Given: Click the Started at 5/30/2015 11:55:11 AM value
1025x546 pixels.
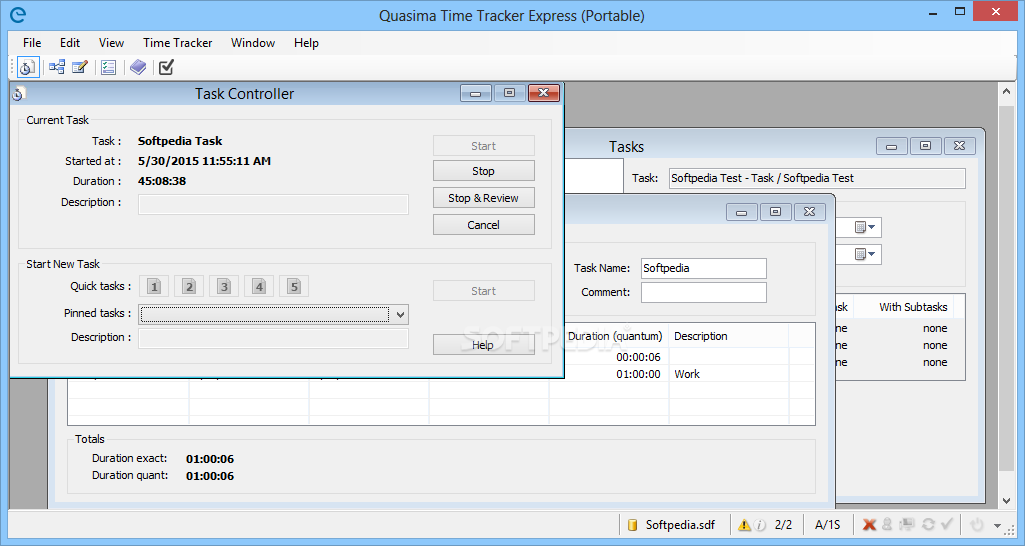Looking at the screenshot, I should pos(204,161).
